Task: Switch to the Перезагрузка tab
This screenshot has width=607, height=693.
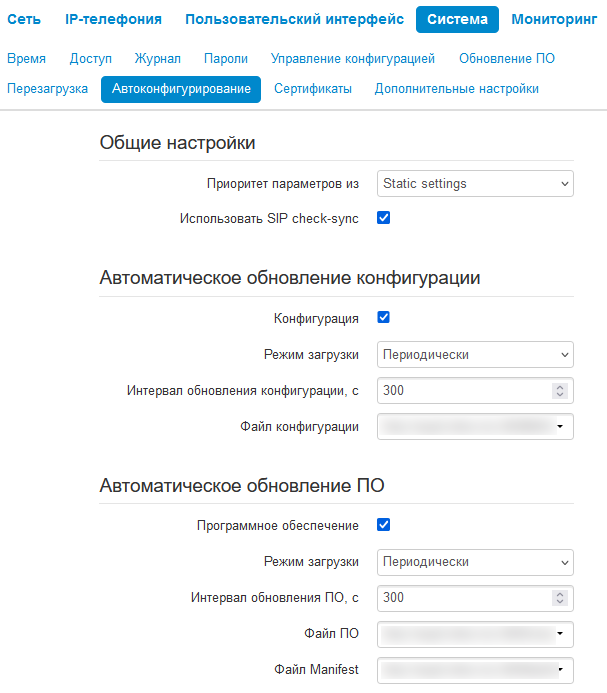Action: click(47, 89)
